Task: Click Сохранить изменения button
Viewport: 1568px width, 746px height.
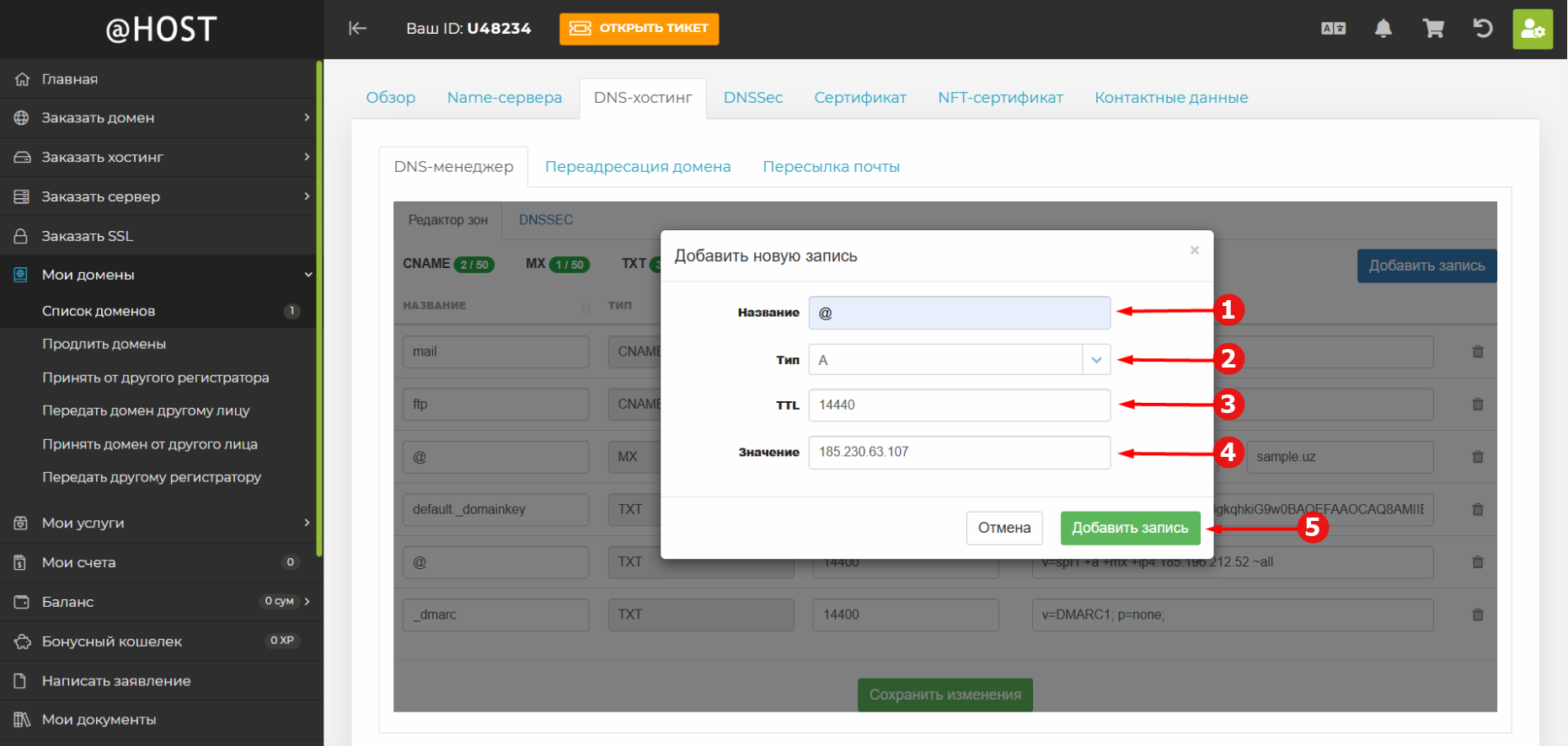Action: [x=945, y=695]
